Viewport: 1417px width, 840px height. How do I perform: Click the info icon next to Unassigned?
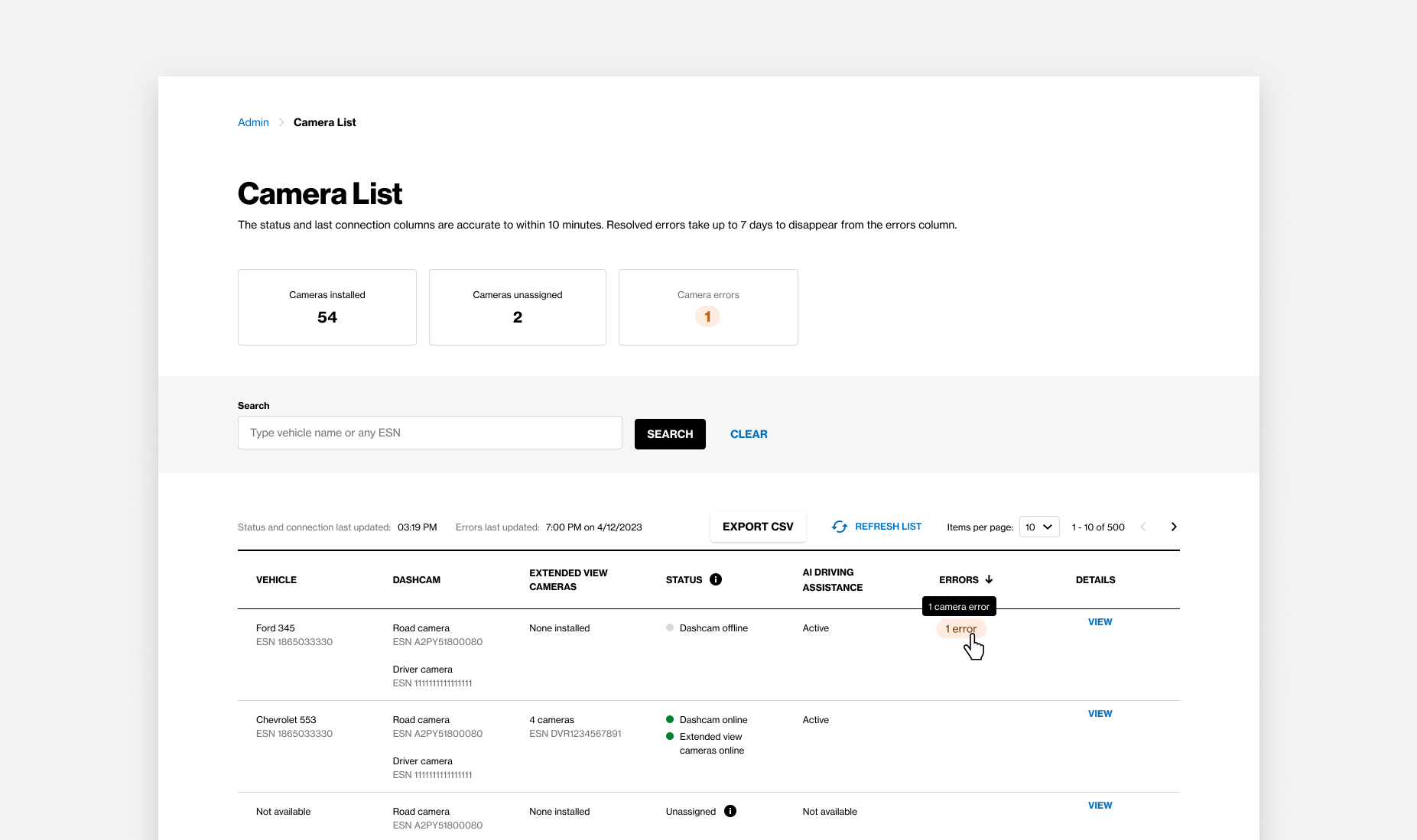coord(730,811)
